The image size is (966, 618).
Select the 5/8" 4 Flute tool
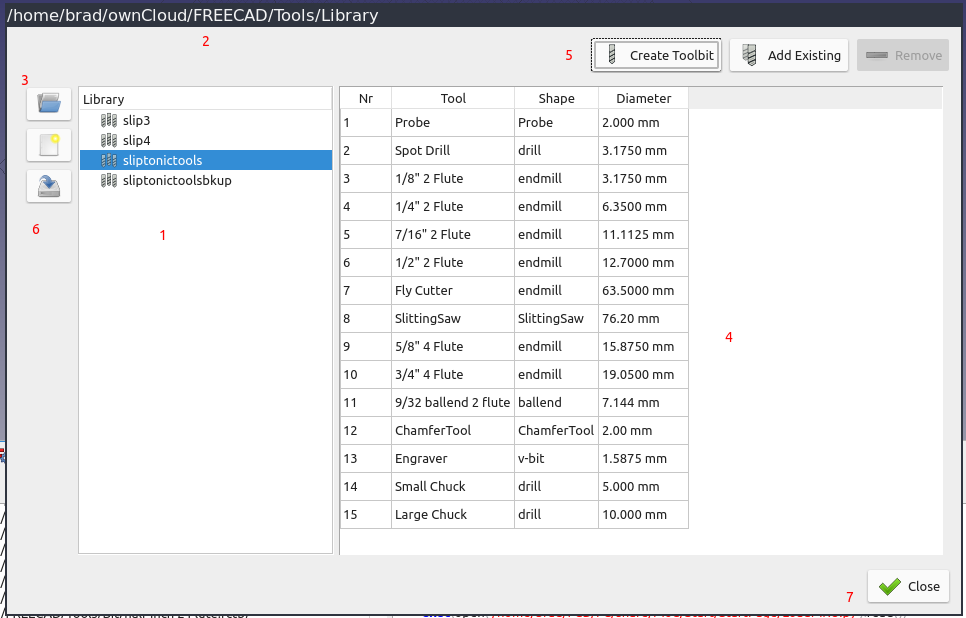tap(453, 347)
